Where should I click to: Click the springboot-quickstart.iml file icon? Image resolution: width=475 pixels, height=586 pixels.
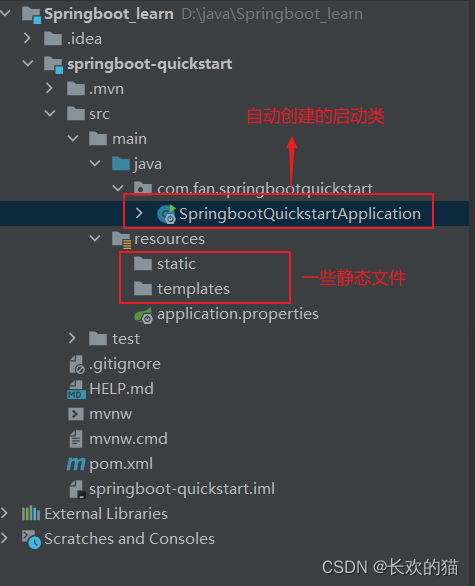[x=77, y=489]
